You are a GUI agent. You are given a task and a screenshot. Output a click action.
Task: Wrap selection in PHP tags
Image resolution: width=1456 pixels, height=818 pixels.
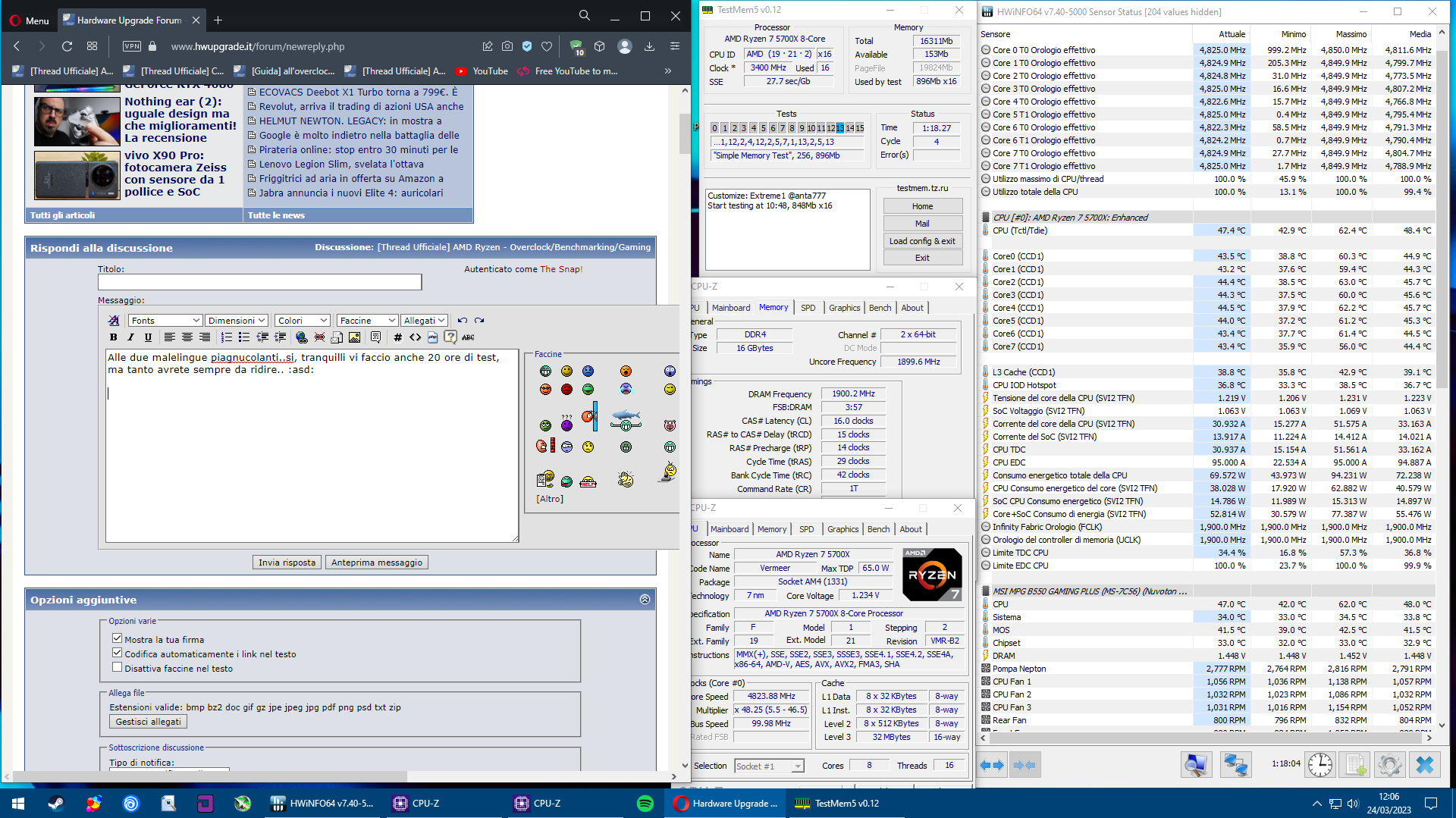click(x=432, y=337)
